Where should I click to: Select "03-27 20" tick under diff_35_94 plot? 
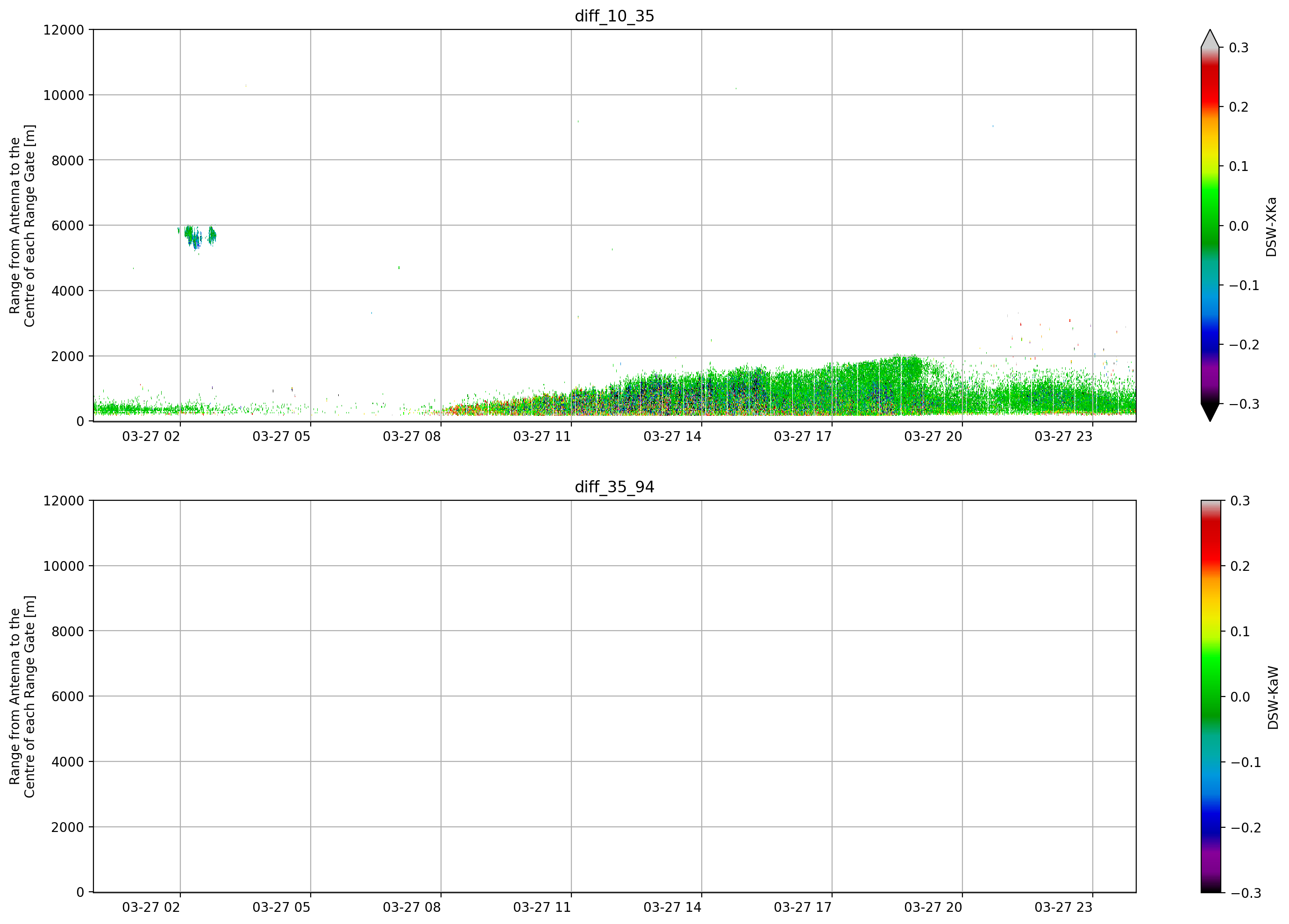(x=933, y=908)
